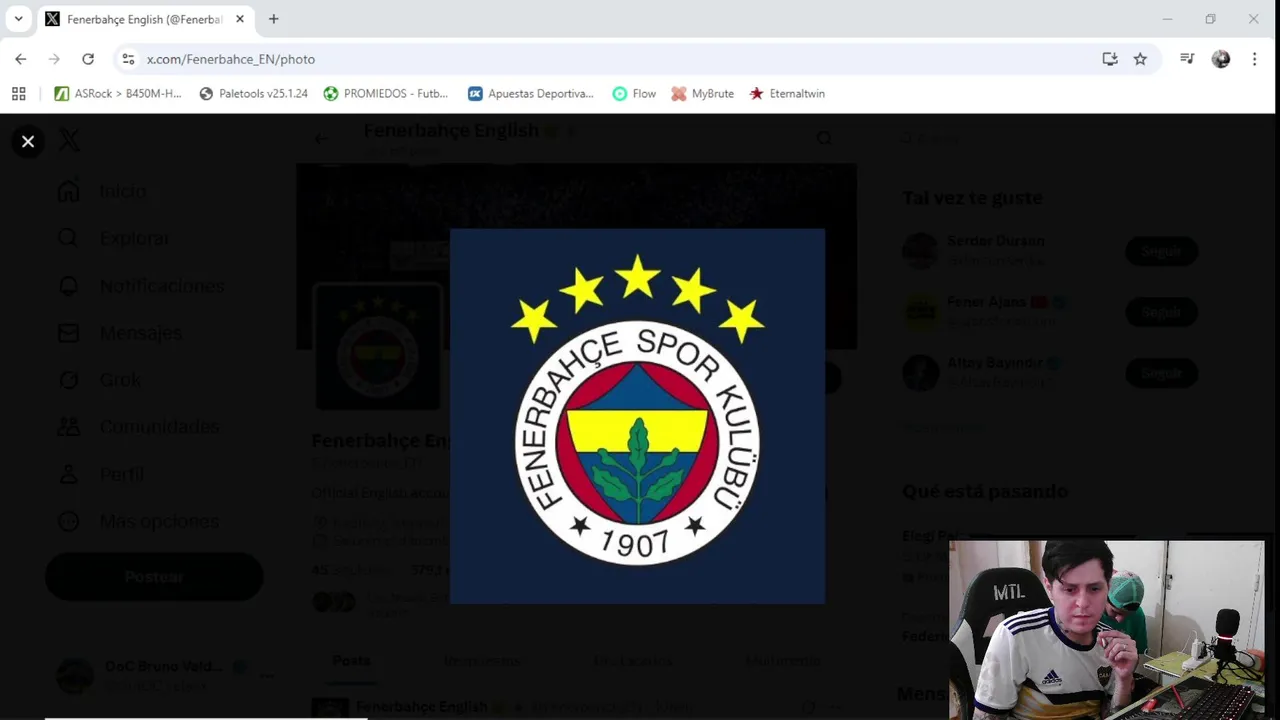The image size is (1280, 720).
Task: Follow Altay Bayındır with Seguir
Action: point(1161,373)
